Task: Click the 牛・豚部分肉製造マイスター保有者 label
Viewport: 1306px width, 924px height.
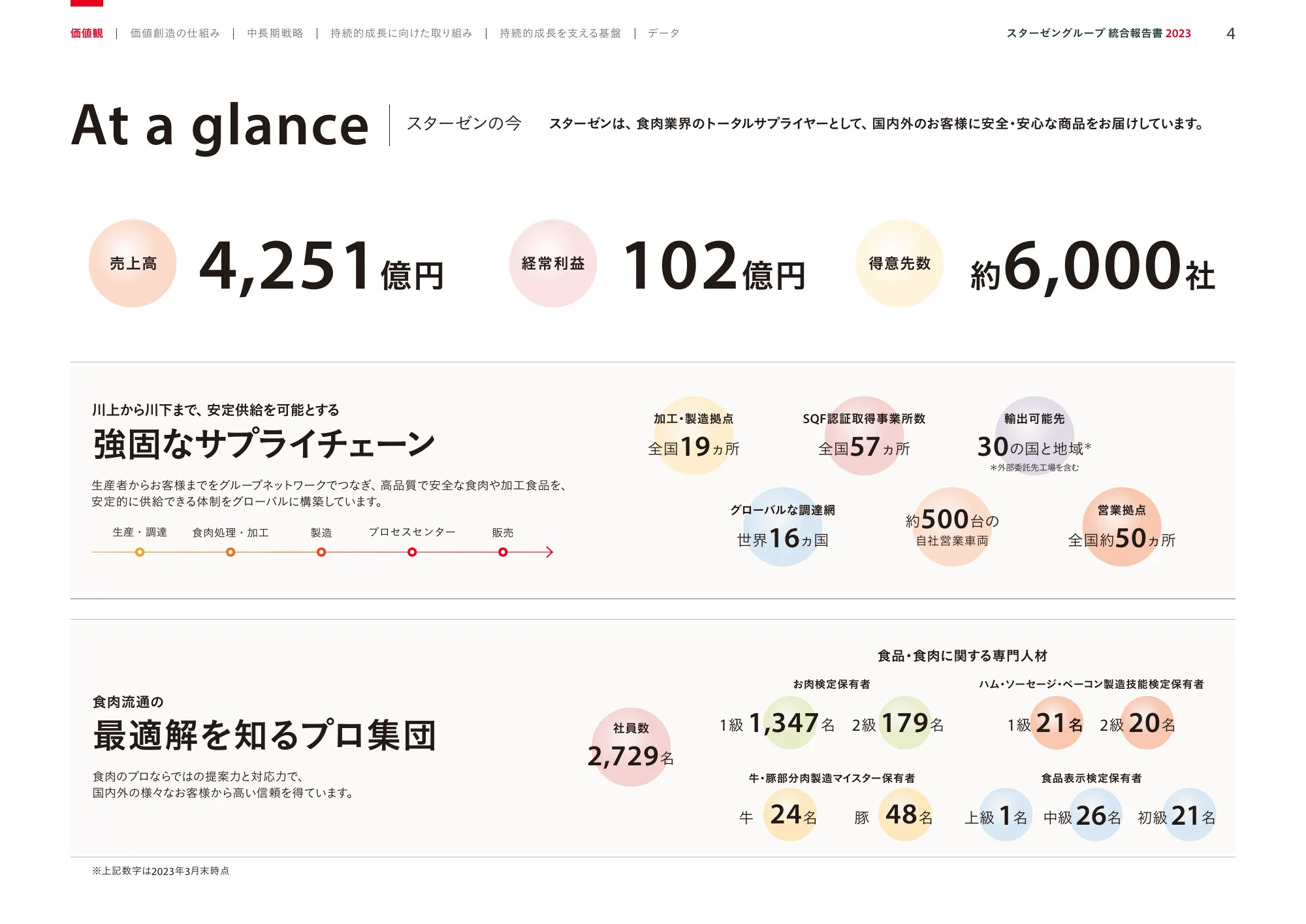Action: point(831,778)
